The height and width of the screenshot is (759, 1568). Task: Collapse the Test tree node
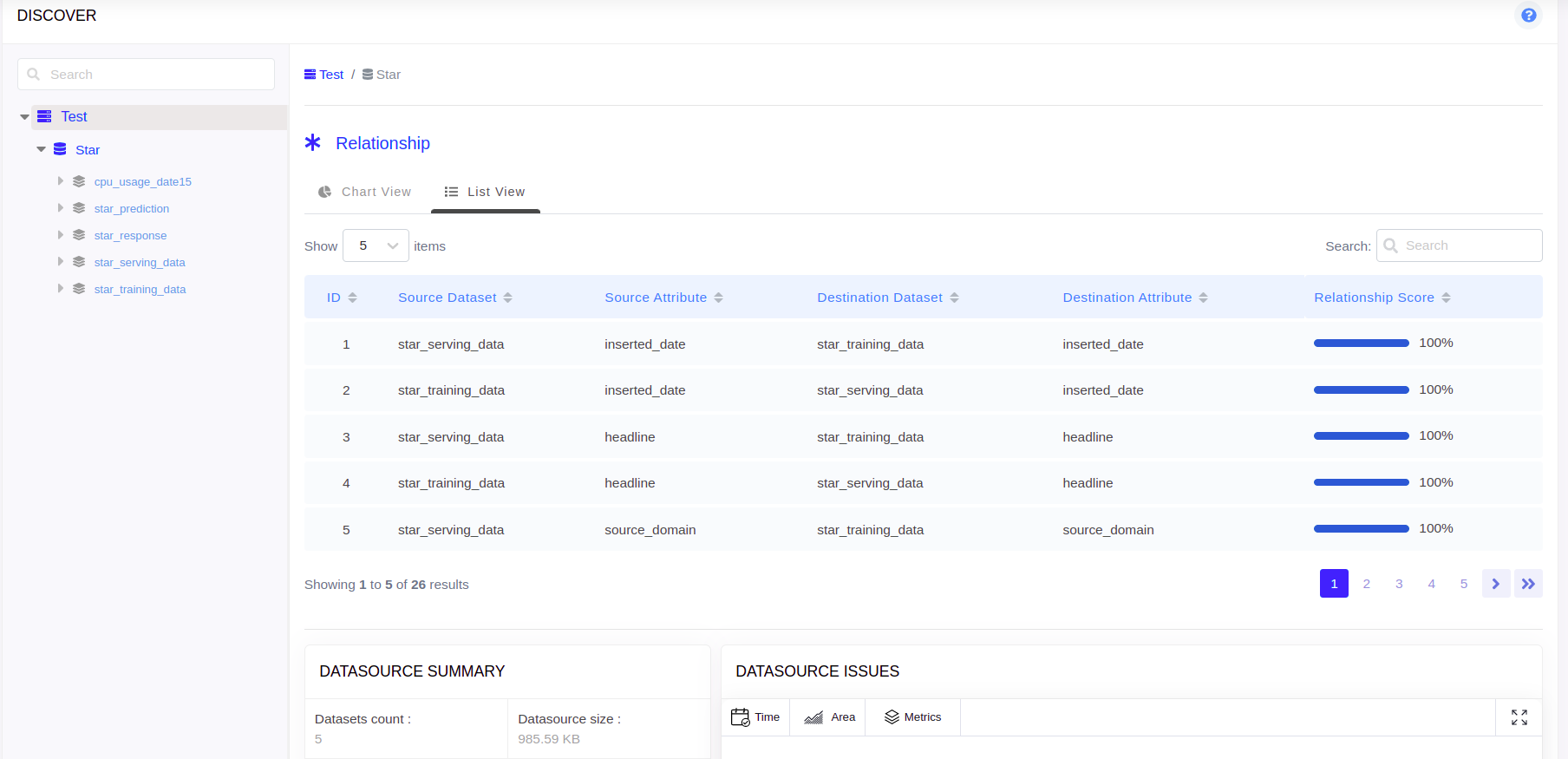click(24, 117)
